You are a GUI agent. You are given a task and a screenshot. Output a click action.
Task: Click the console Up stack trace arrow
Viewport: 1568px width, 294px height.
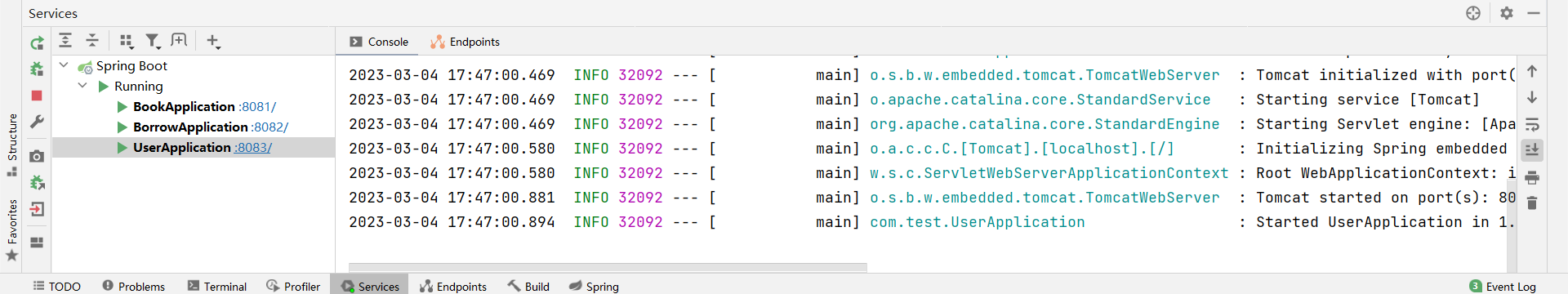(1532, 72)
